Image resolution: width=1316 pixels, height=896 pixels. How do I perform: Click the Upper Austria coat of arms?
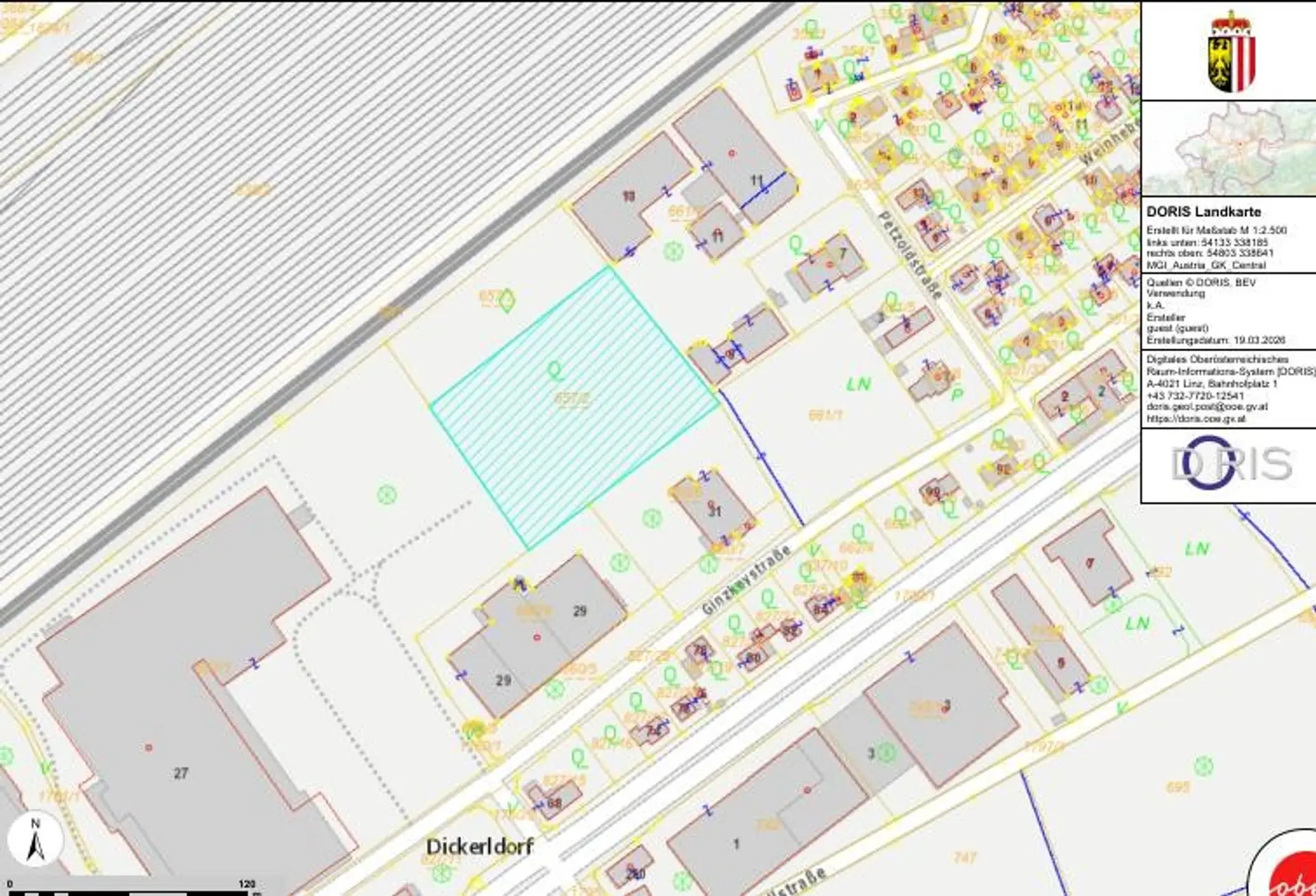(x=1231, y=52)
